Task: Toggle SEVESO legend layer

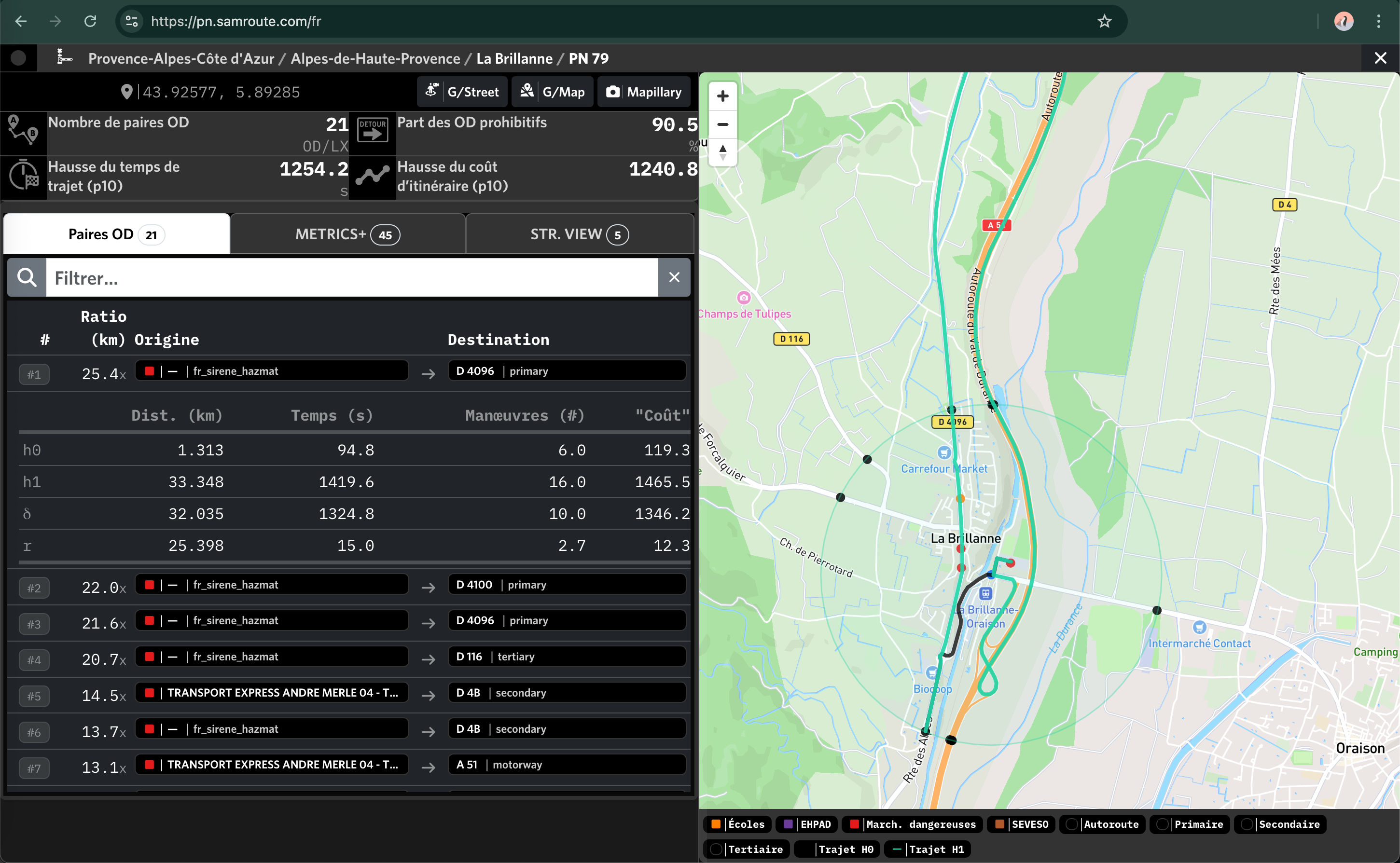Action: point(1022,824)
